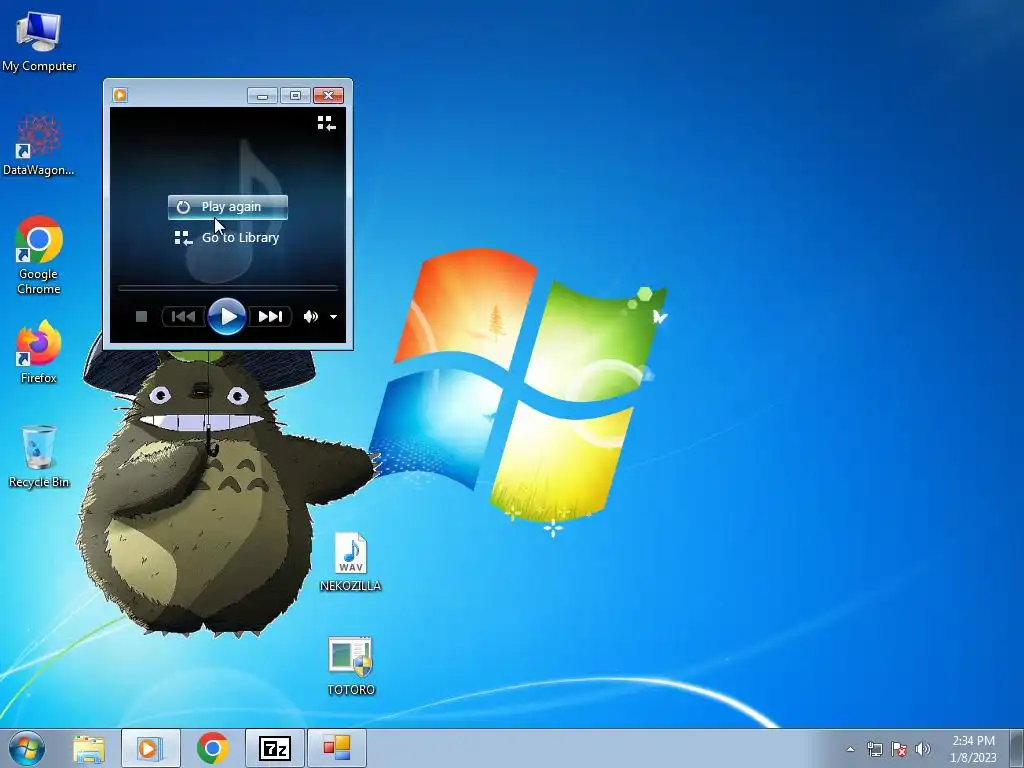Open Go to Library link
The width and height of the screenshot is (1024, 768).
(227, 238)
